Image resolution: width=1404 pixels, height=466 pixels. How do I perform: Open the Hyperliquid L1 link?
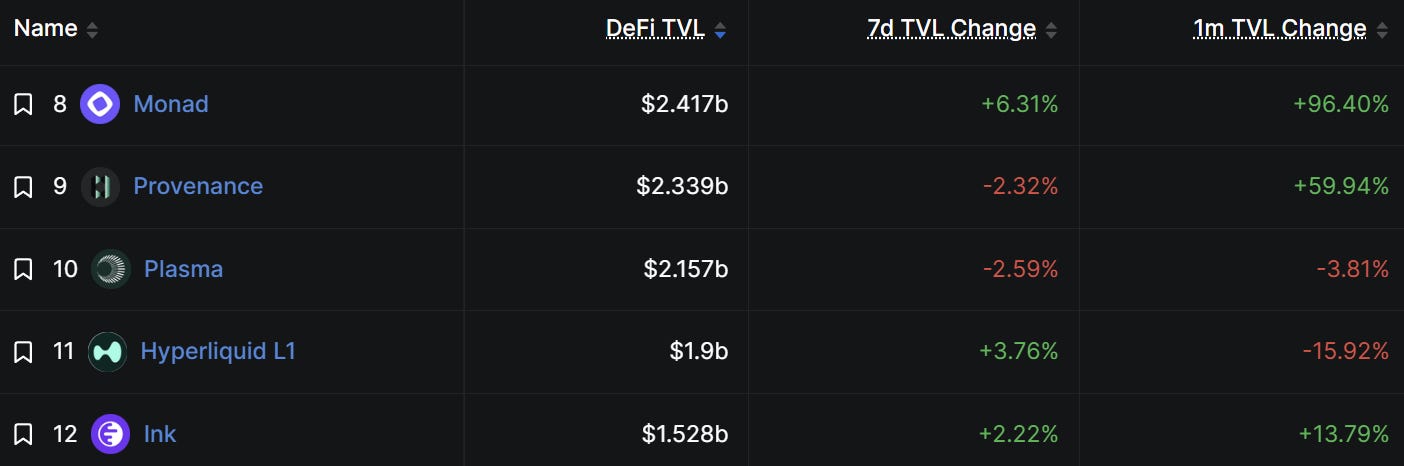pyautogui.click(x=218, y=352)
